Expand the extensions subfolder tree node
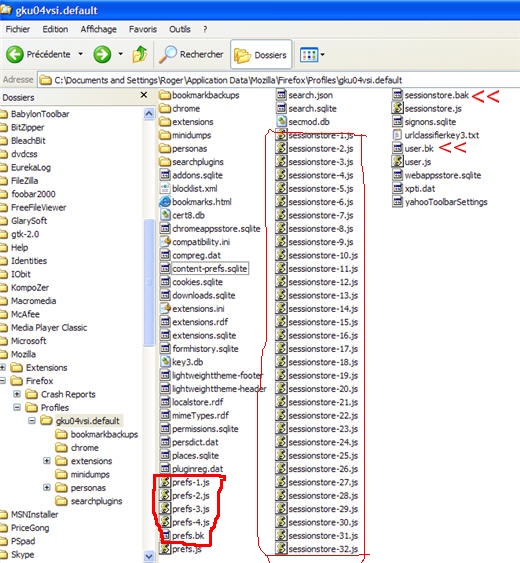The height and width of the screenshot is (563, 520). [47, 461]
